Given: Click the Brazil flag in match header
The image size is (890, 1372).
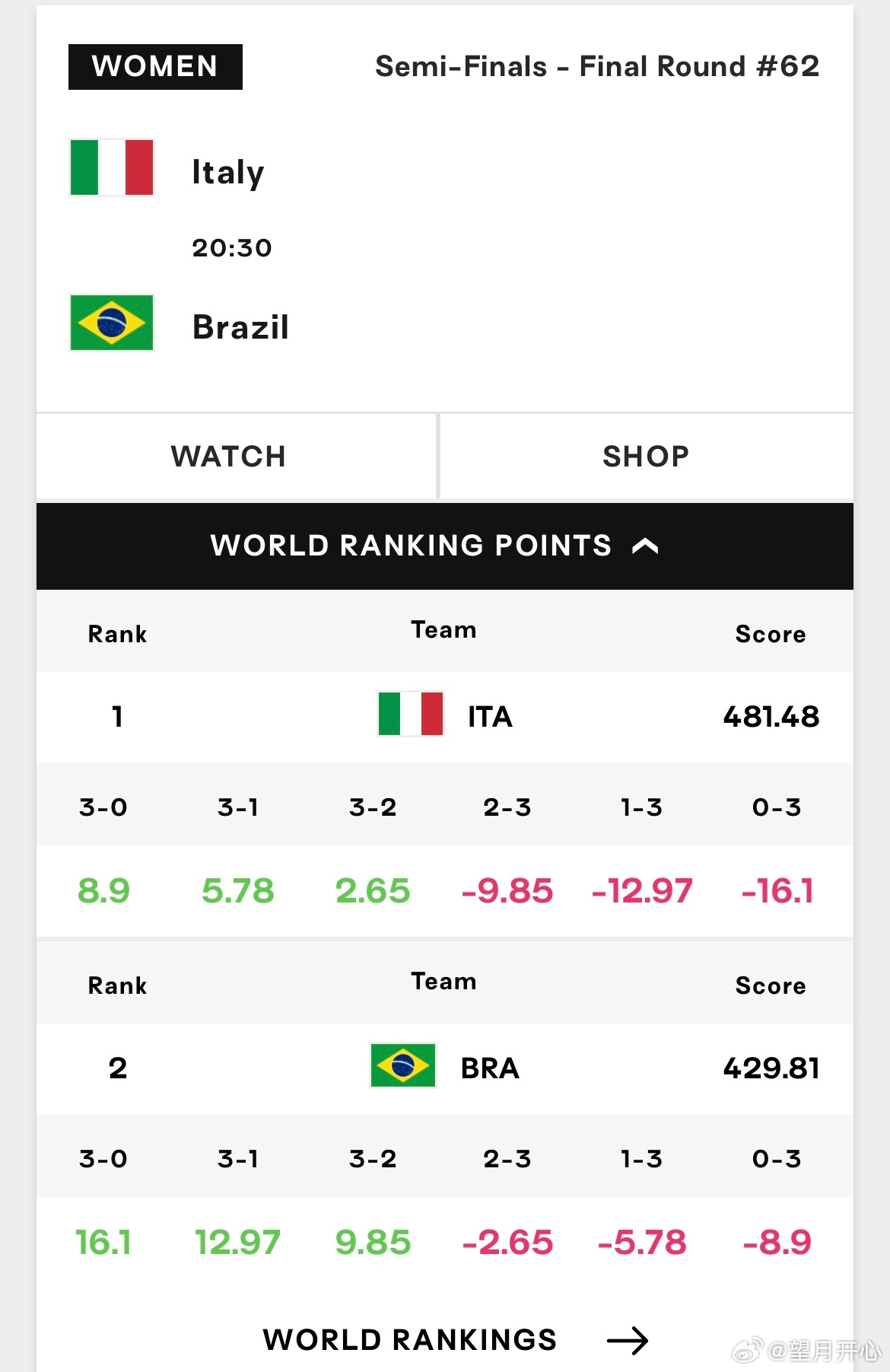Looking at the screenshot, I should point(112,323).
